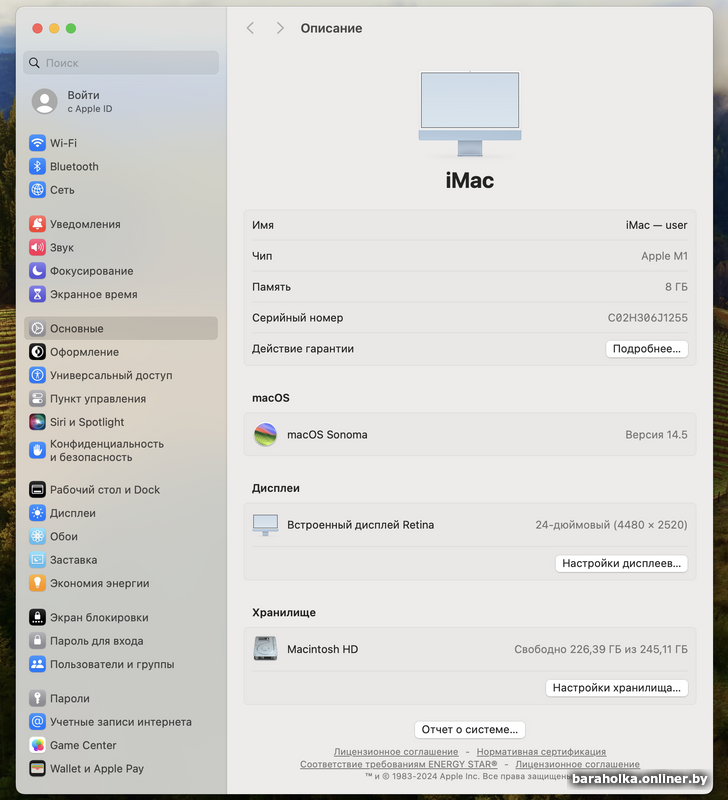
Task: Click the Apple ID avatar icon
Action: (44, 102)
